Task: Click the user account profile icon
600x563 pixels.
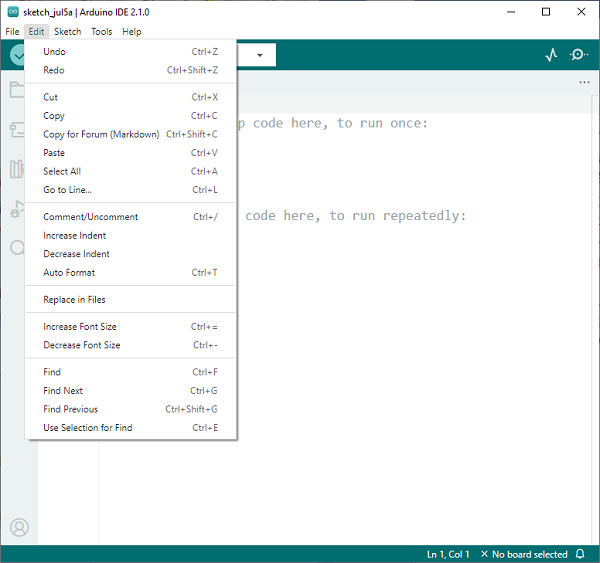Action: pos(19,527)
